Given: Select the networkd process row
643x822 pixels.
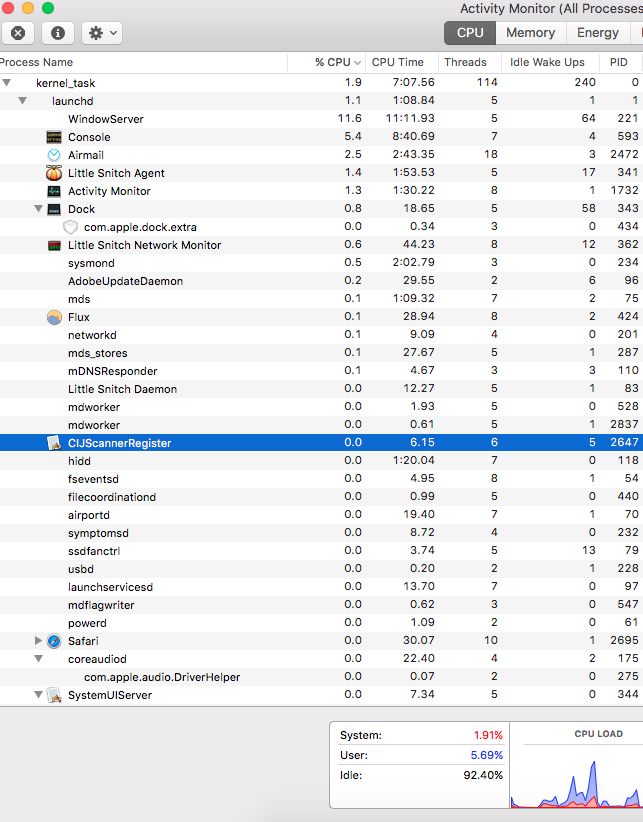Looking at the screenshot, I should tap(321, 335).
